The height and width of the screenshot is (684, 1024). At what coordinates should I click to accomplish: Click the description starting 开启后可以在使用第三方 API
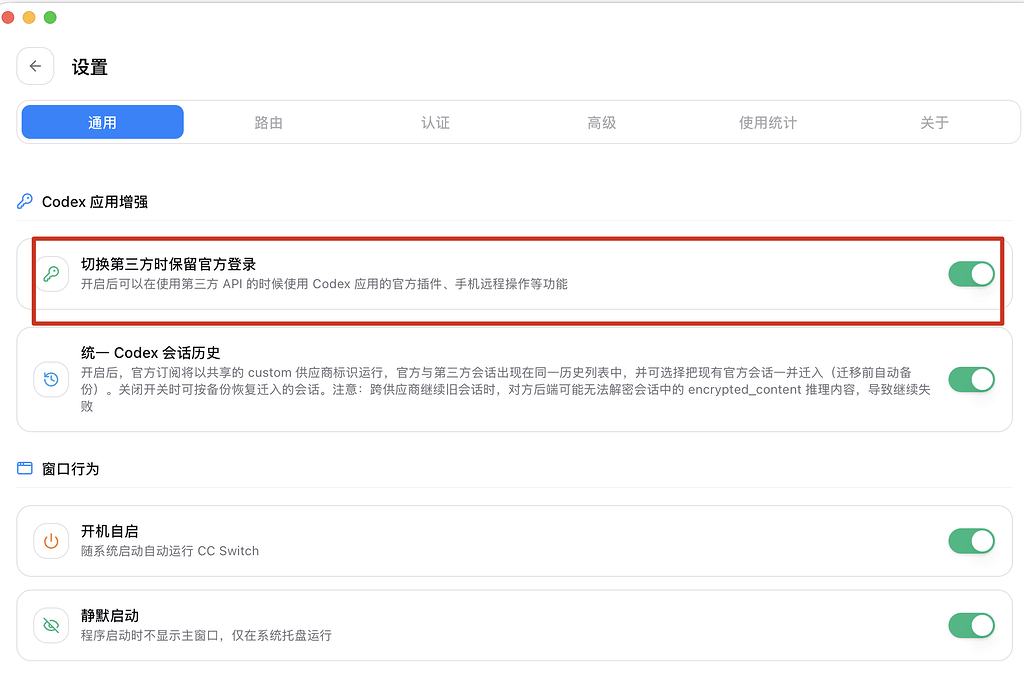click(x=324, y=284)
